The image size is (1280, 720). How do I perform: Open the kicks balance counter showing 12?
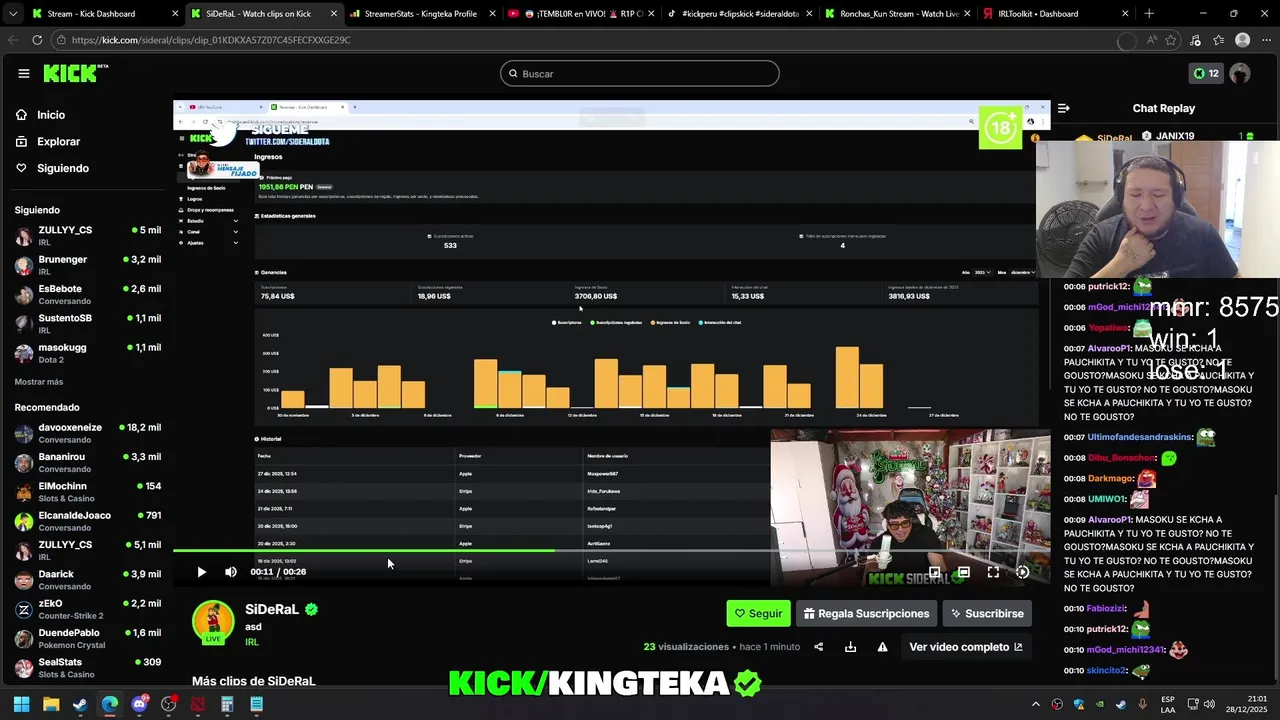point(1206,73)
